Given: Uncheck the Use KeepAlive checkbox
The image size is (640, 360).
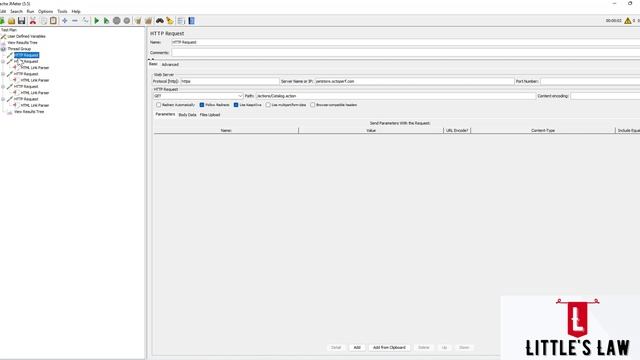Looking at the screenshot, I should pos(236,105).
